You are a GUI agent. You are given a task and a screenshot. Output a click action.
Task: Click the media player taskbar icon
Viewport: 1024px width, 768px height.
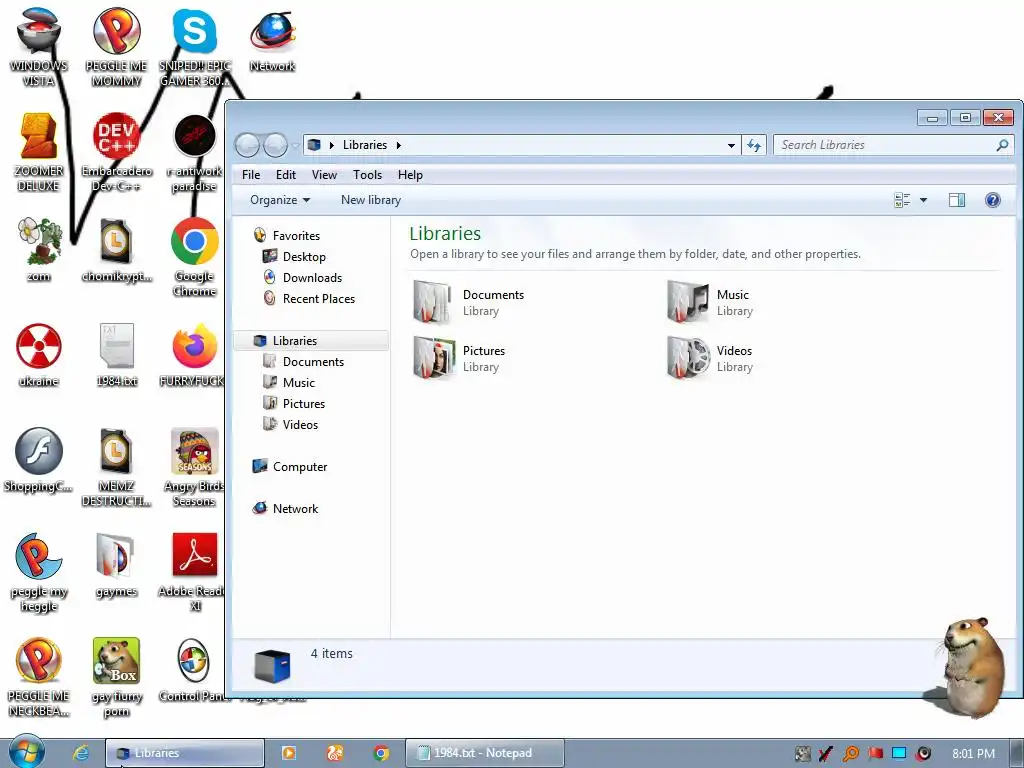tap(288, 753)
